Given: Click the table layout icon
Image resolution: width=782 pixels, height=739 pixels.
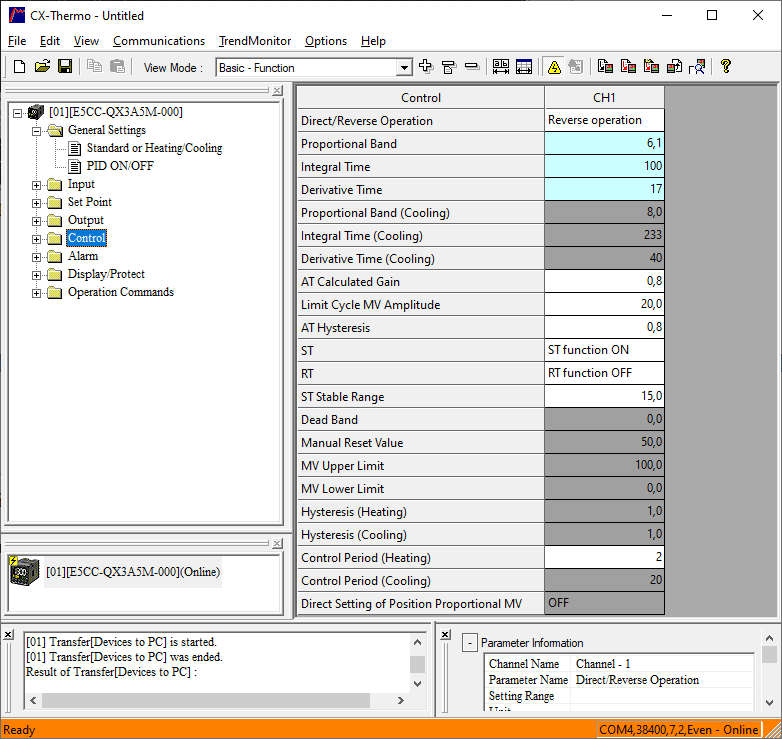Looking at the screenshot, I should pyautogui.click(x=524, y=66).
